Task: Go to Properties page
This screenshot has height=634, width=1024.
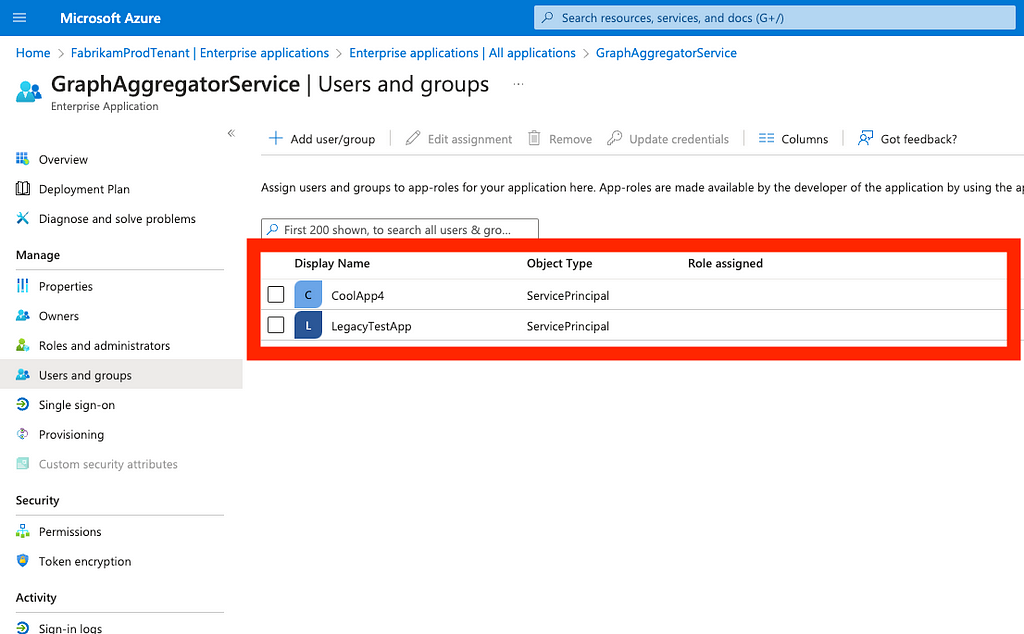Action: [66, 287]
